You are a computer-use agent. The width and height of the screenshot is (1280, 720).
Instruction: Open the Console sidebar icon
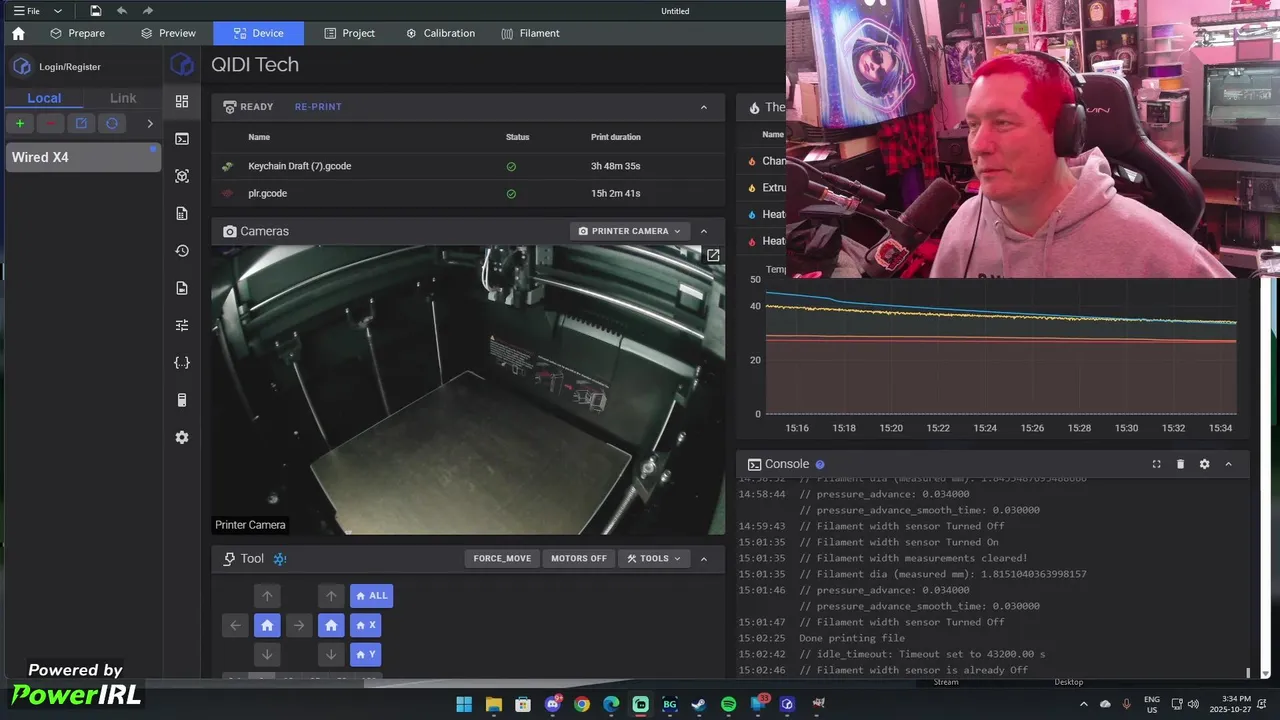click(182, 138)
